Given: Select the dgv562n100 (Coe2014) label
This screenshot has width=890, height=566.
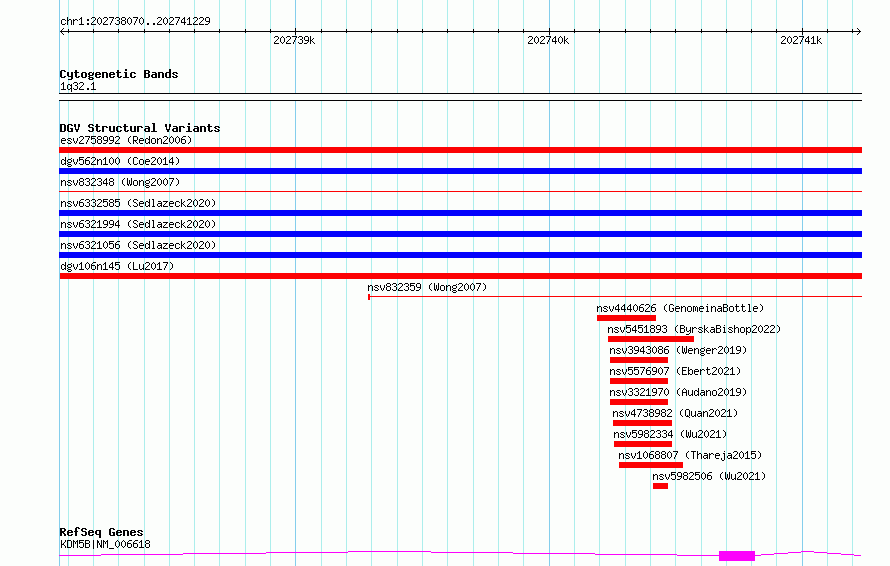Looking at the screenshot, I should click(120, 161).
